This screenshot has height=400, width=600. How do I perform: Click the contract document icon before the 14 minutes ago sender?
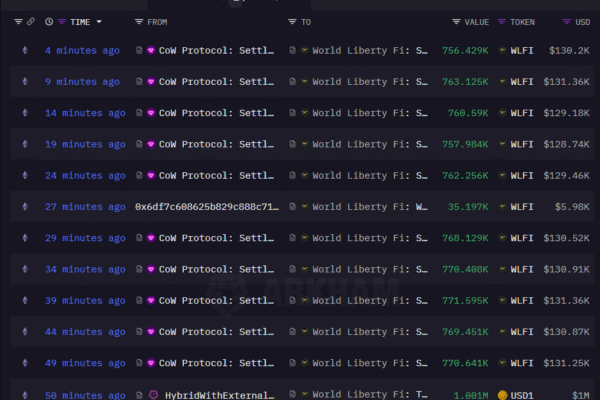point(139,113)
